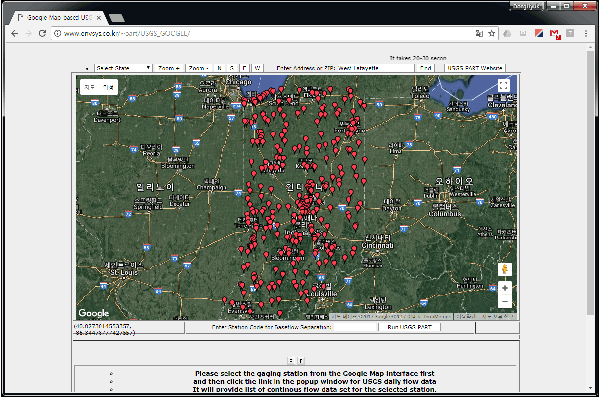This screenshot has height=397, width=600.
Task: Open the USGS PART Website button
Action: click(474, 68)
